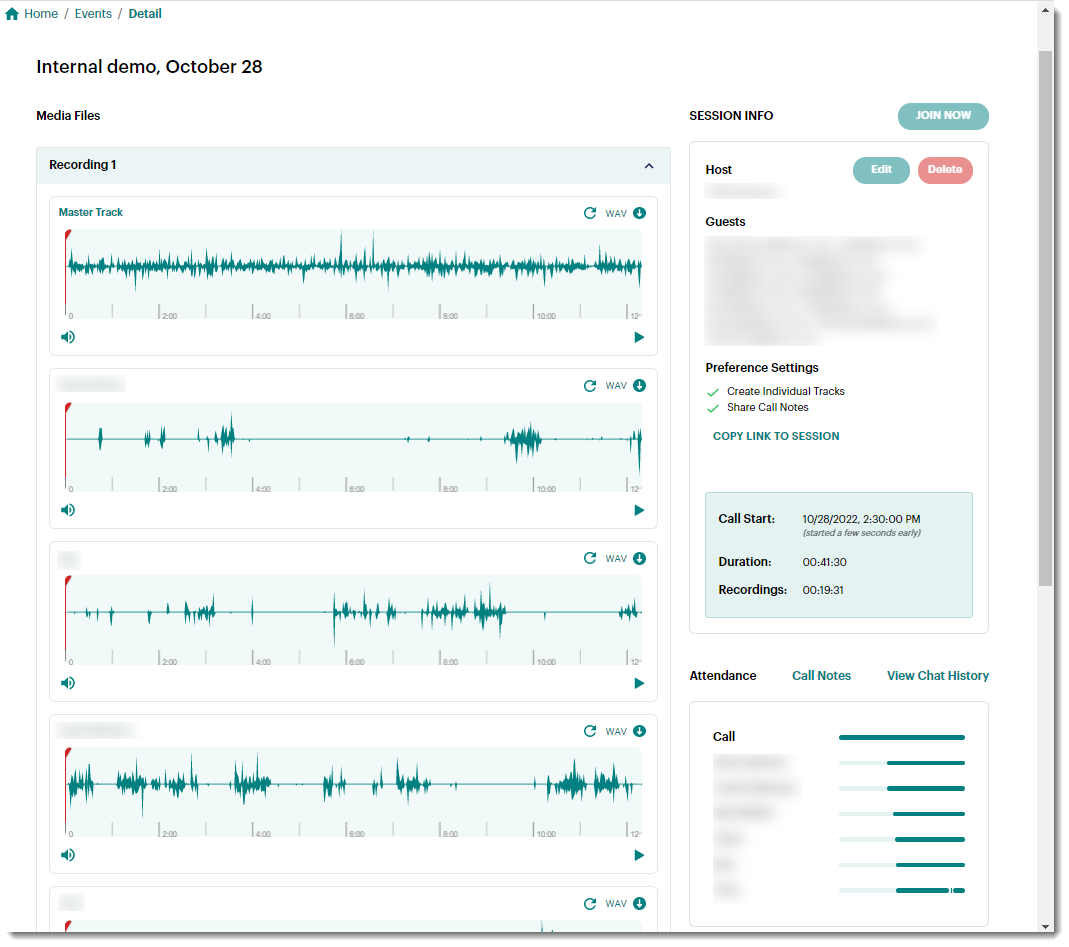1069x947 pixels.
Task: Download WAV of the fifth track card
Action: [x=639, y=904]
